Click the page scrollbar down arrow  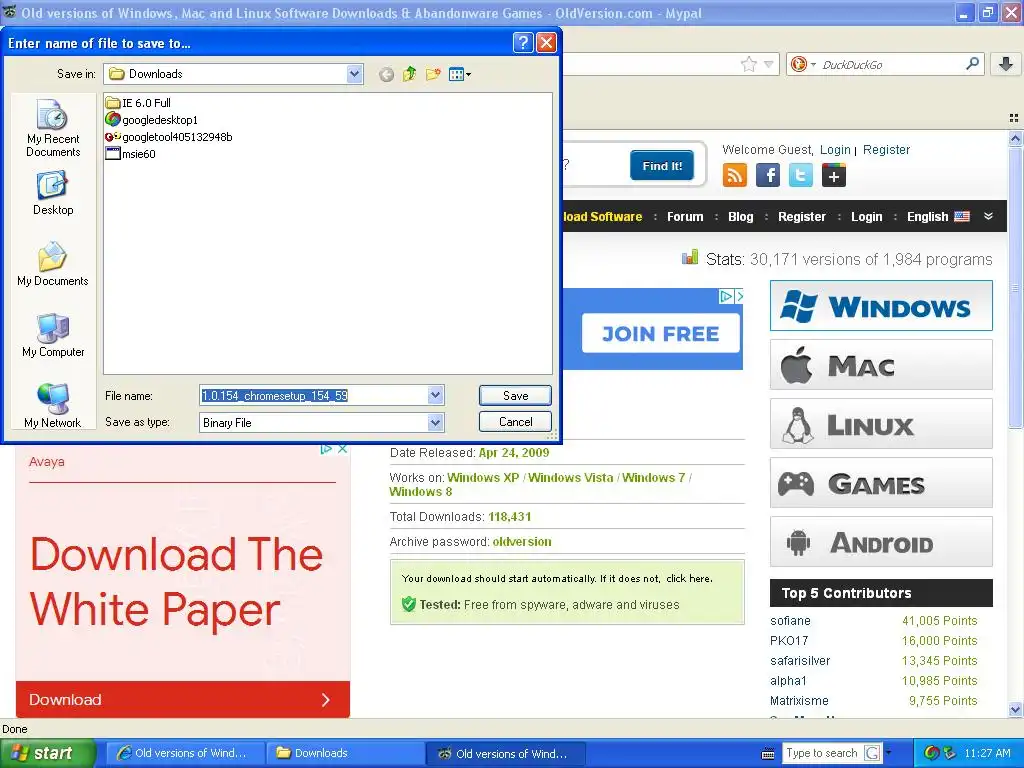(x=1015, y=710)
